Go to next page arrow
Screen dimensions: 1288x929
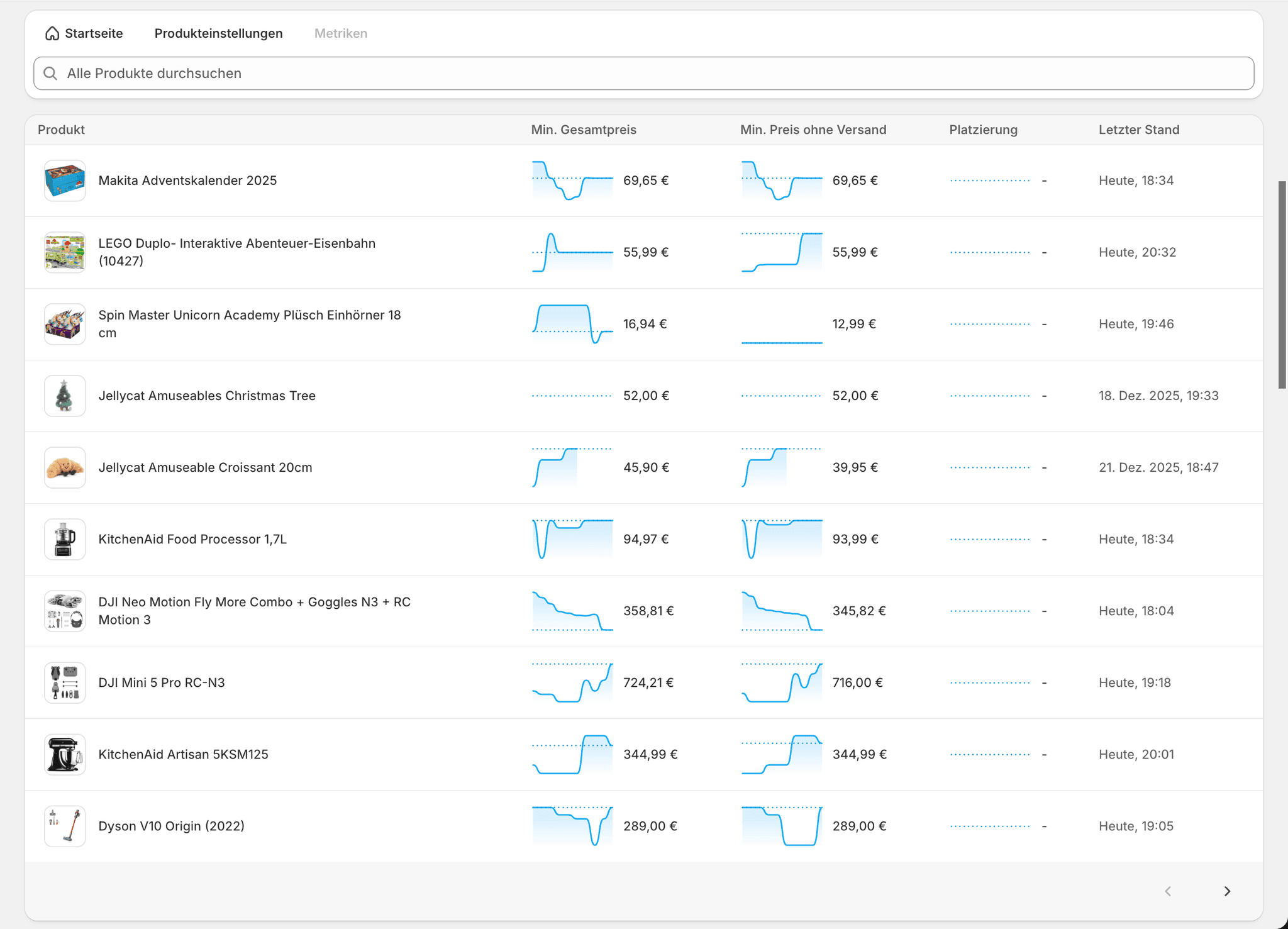coord(1227,891)
